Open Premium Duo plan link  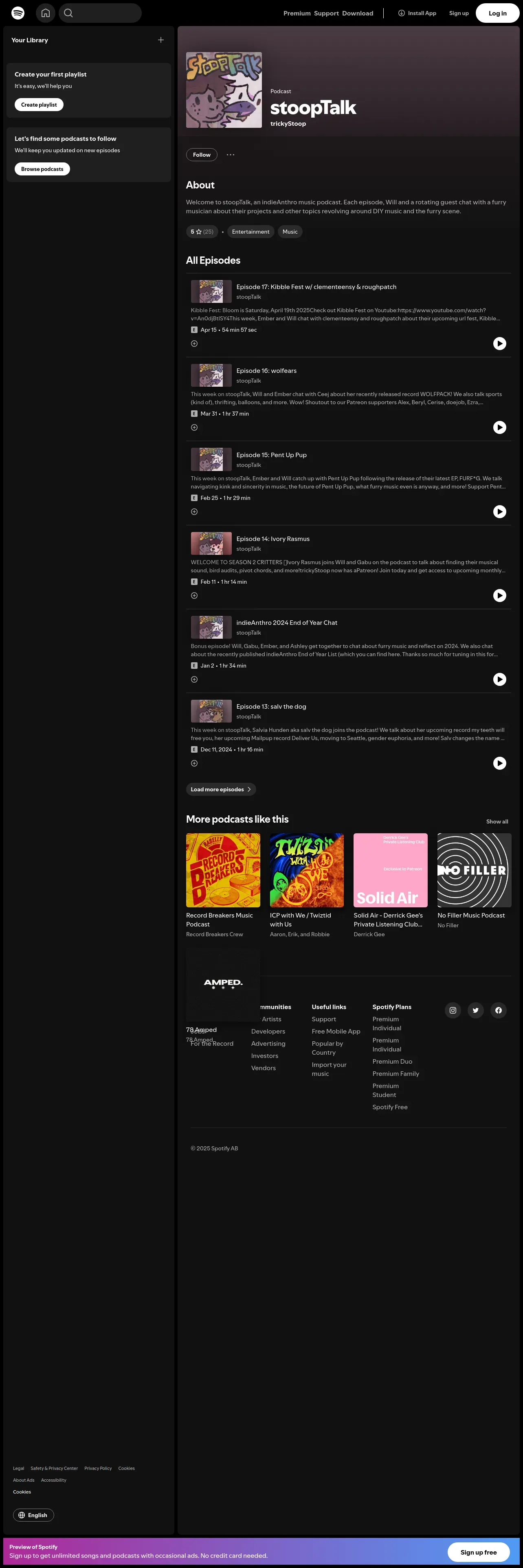coord(392,1062)
